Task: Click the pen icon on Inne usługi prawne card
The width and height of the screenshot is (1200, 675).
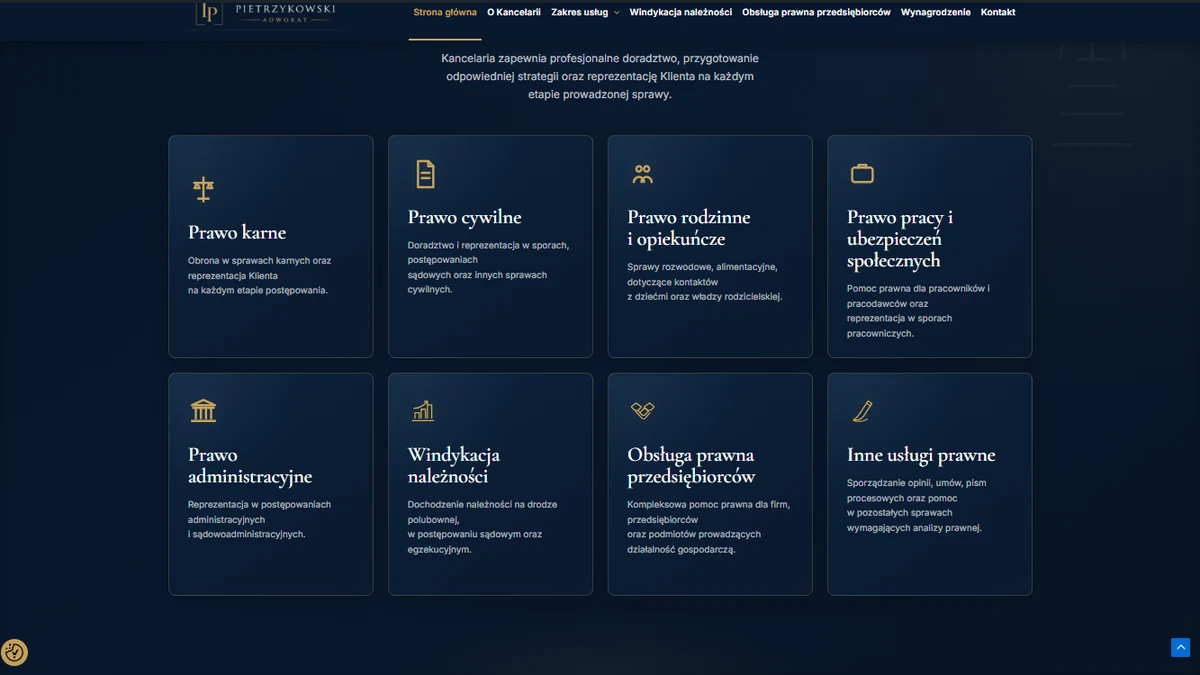Action: click(x=862, y=411)
